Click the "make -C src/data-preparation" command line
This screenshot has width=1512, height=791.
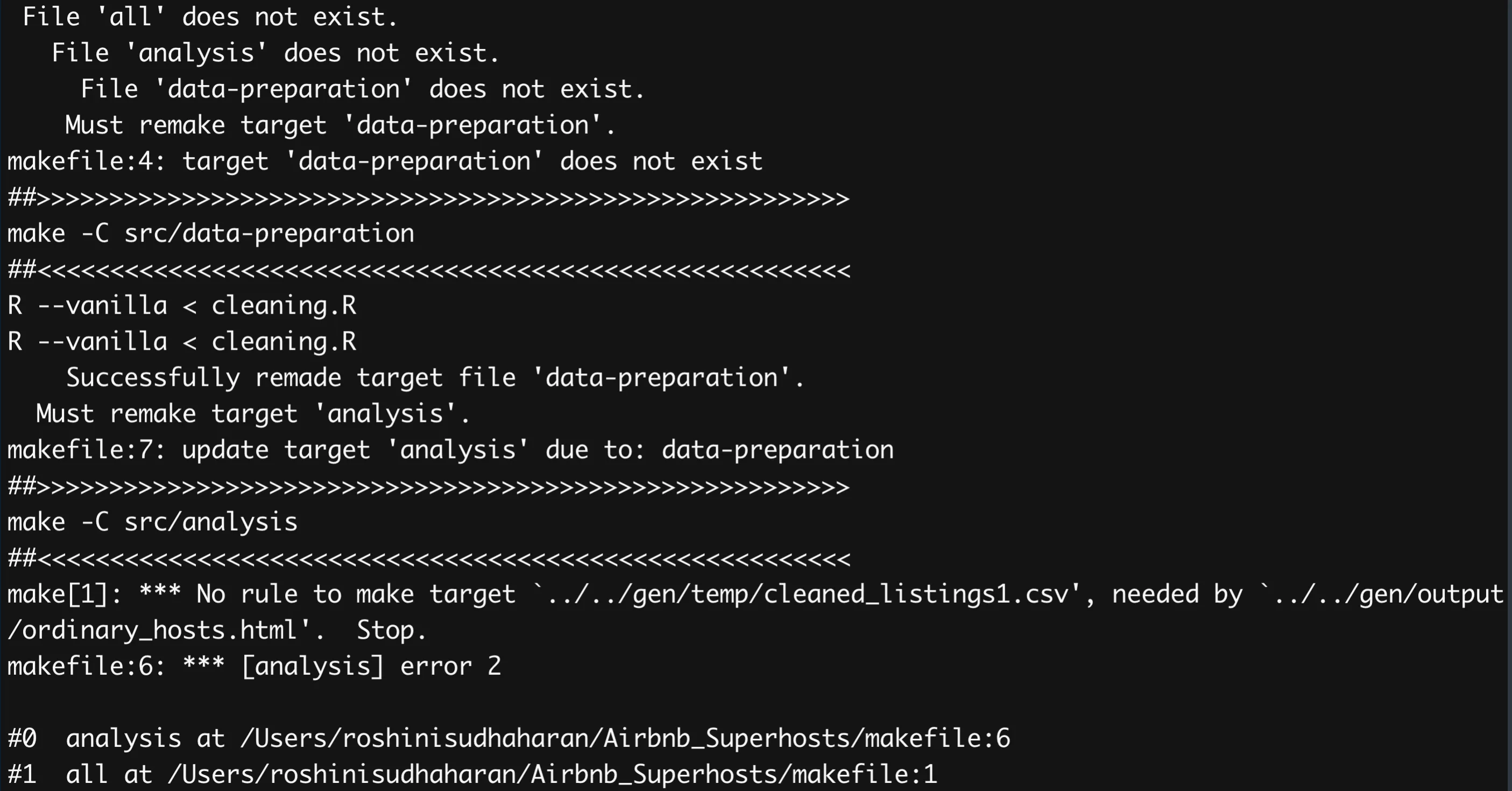pos(210,234)
